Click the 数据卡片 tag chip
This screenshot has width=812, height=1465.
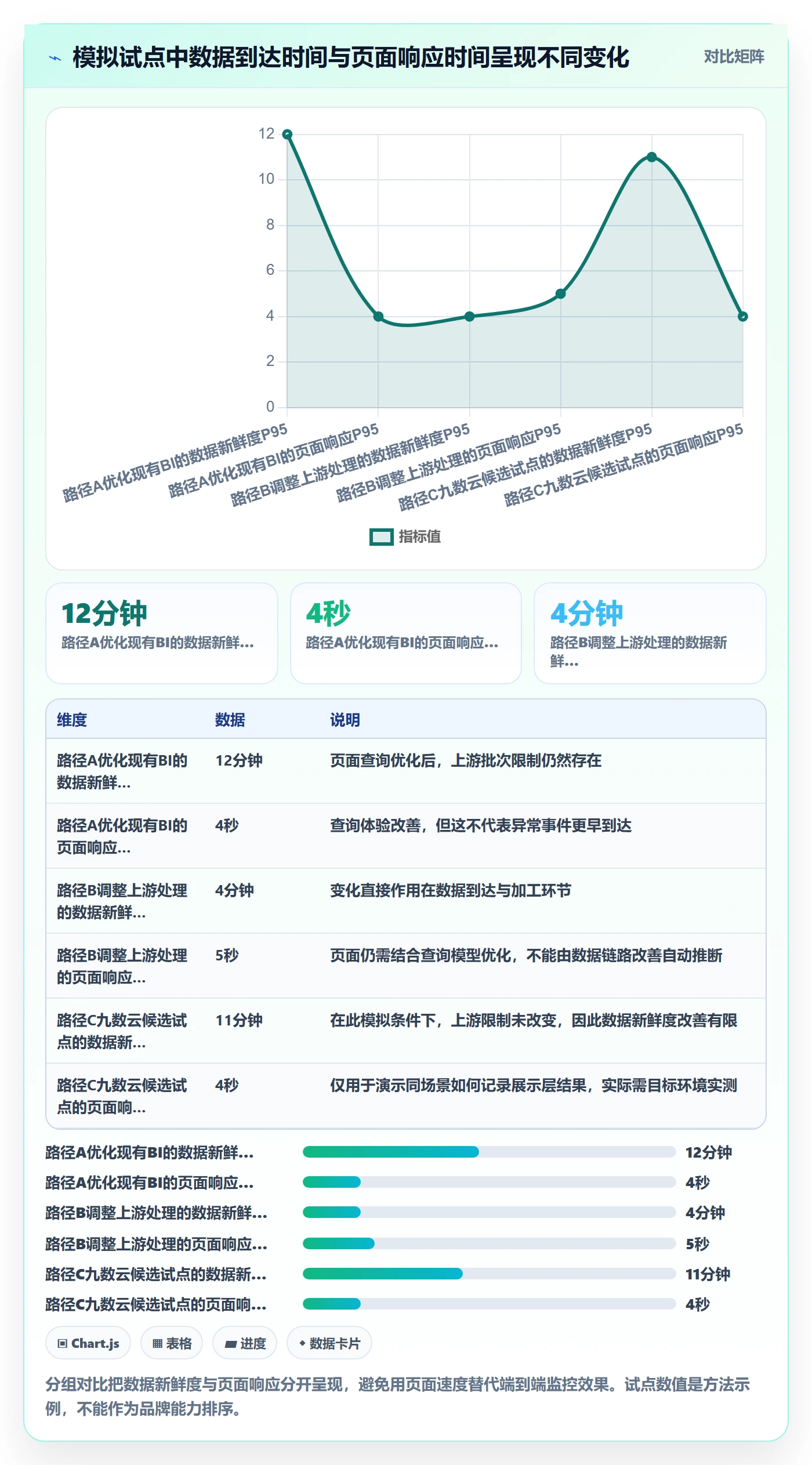(x=329, y=1343)
